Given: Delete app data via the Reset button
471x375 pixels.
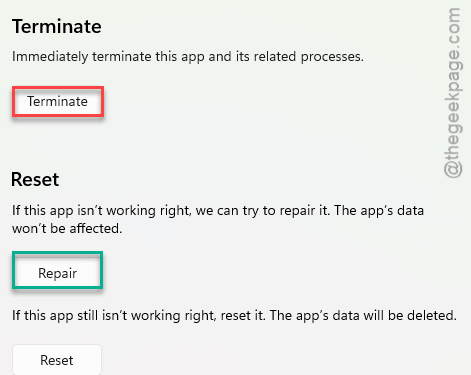Looking at the screenshot, I should (57, 360).
